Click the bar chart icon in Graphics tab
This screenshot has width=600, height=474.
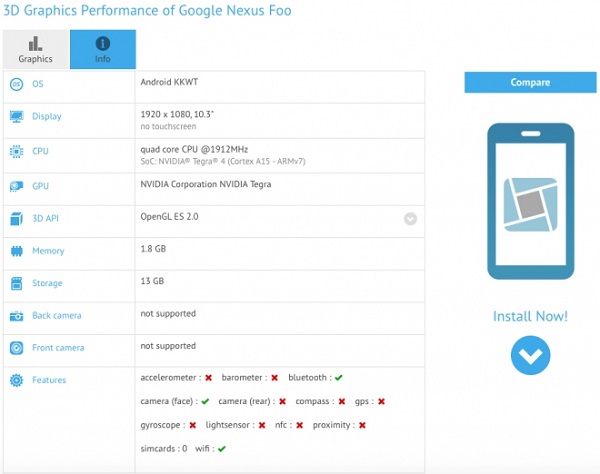pos(35,44)
